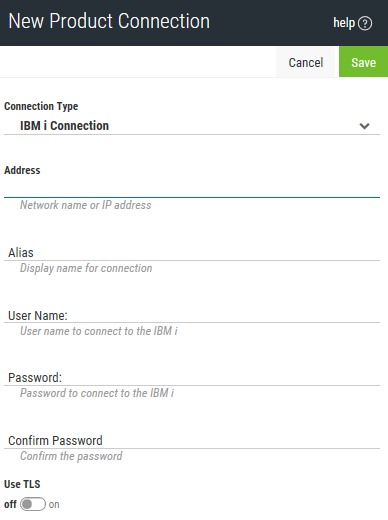Expand the Connection Type chevron arrow
This screenshot has height=520, width=388.
tap(364, 126)
